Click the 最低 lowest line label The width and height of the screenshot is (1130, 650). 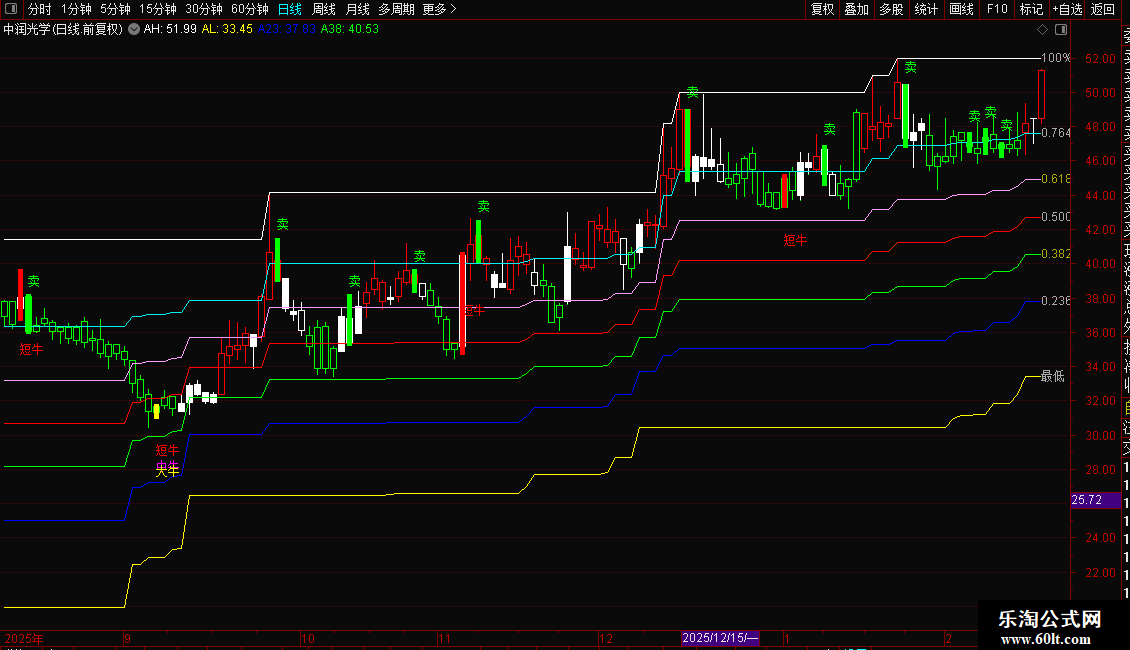pyautogui.click(x=1053, y=376)
